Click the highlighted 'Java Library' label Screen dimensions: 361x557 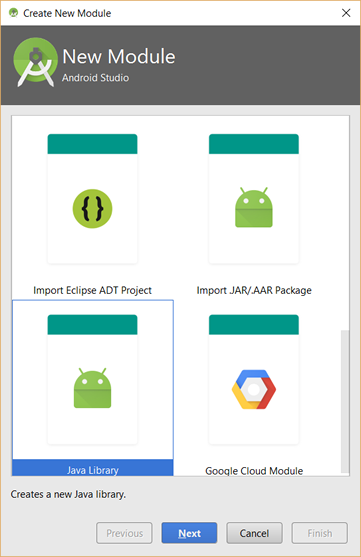tap(93, 470)
